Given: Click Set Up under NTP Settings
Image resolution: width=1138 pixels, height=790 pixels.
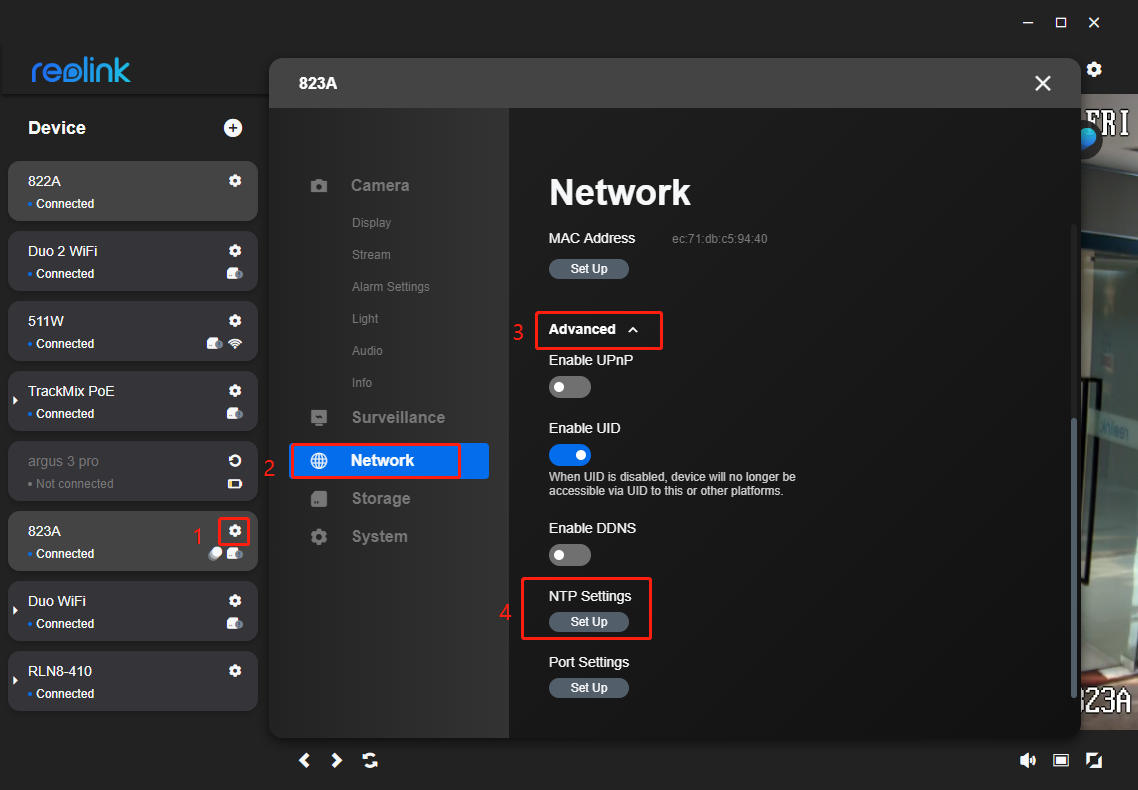Looking at the screenshot, I should point(589,622).
